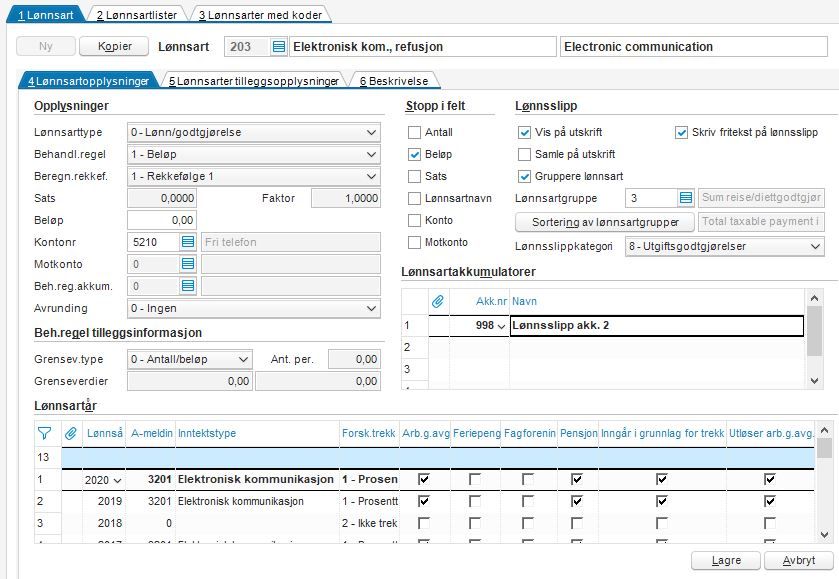Enable Samle på utskrift checkbox

click(x=524, y=154)
